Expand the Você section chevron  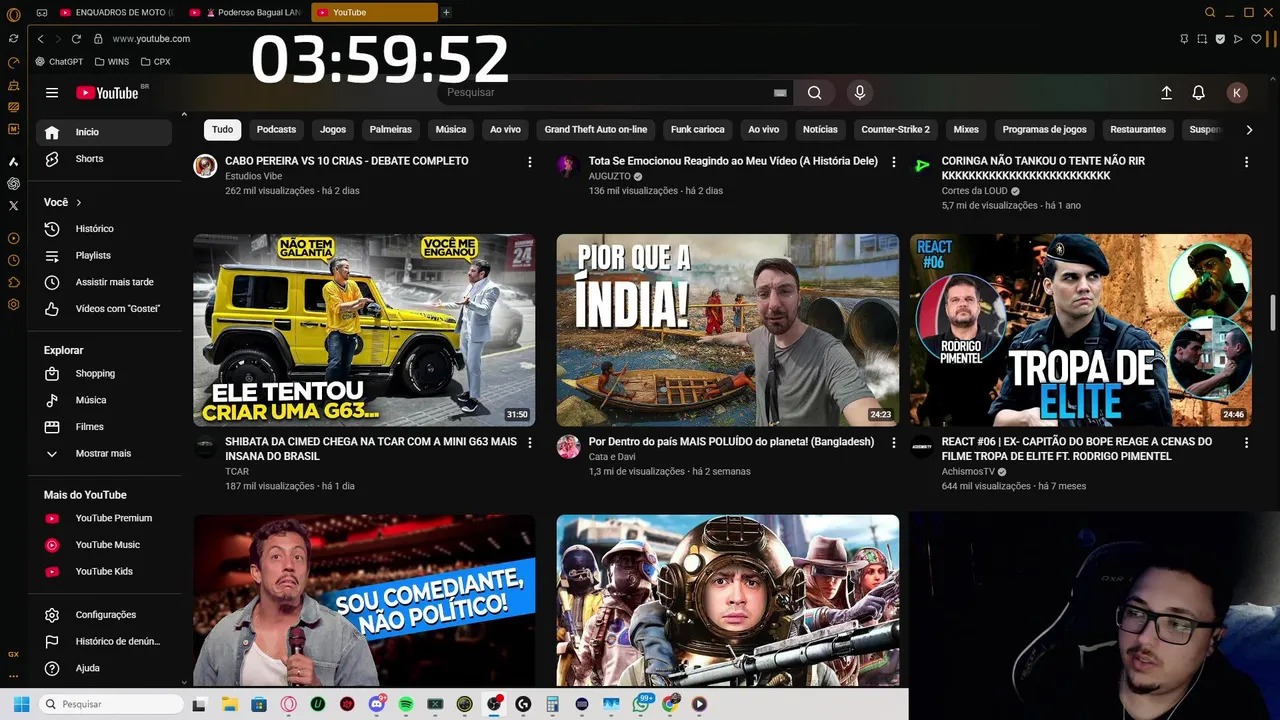(78, 203)
